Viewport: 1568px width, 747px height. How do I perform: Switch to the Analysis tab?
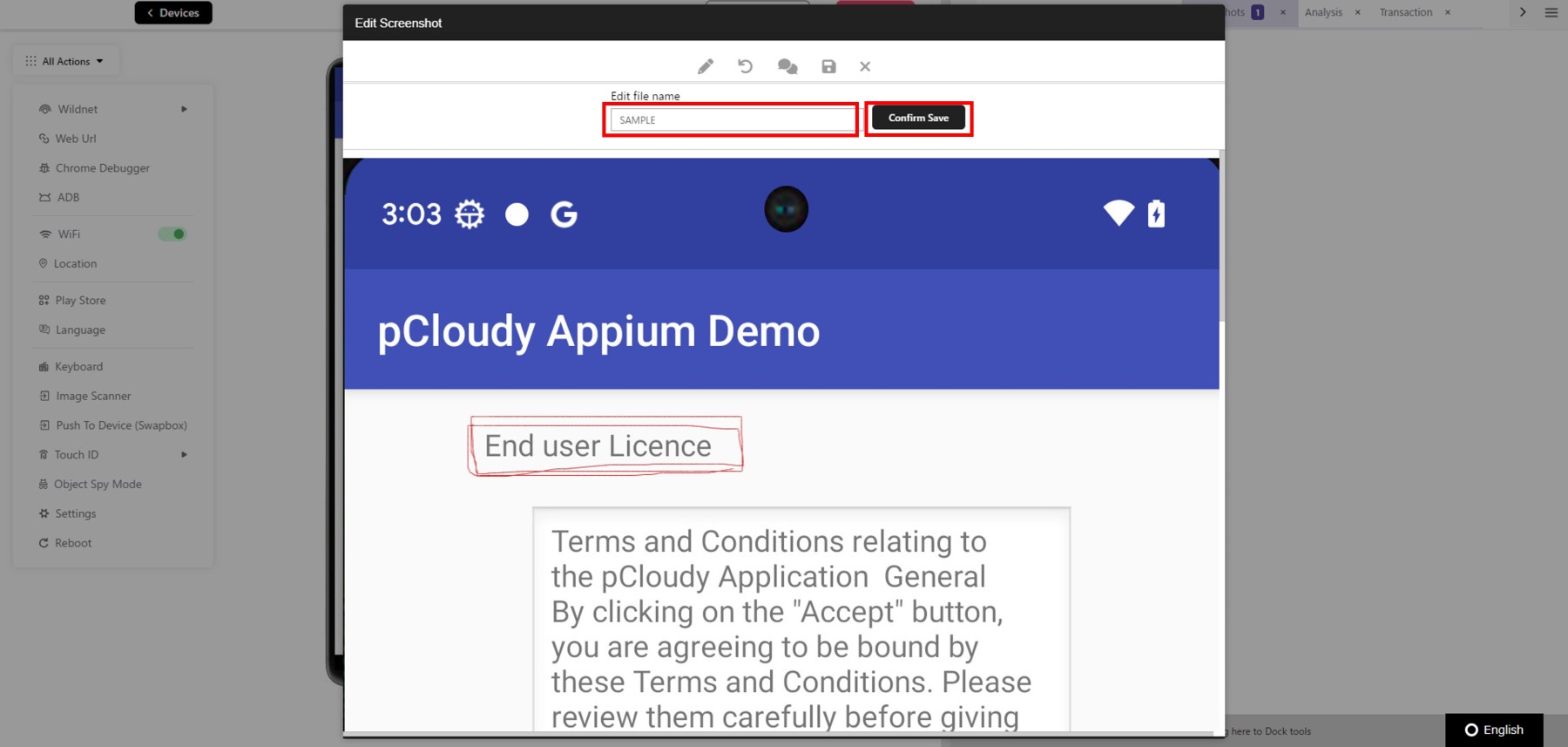point(1323,12)
